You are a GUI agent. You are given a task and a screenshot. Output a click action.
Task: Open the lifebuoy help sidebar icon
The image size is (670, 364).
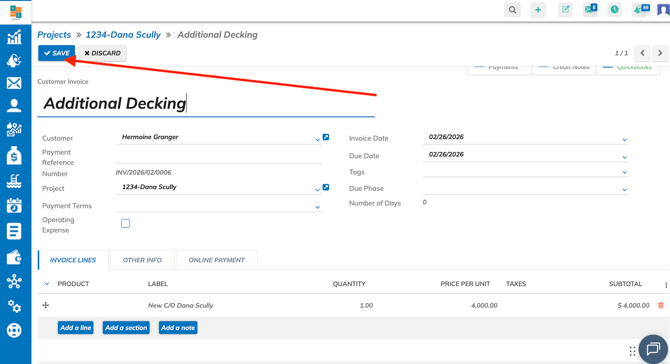pos(14,330)
